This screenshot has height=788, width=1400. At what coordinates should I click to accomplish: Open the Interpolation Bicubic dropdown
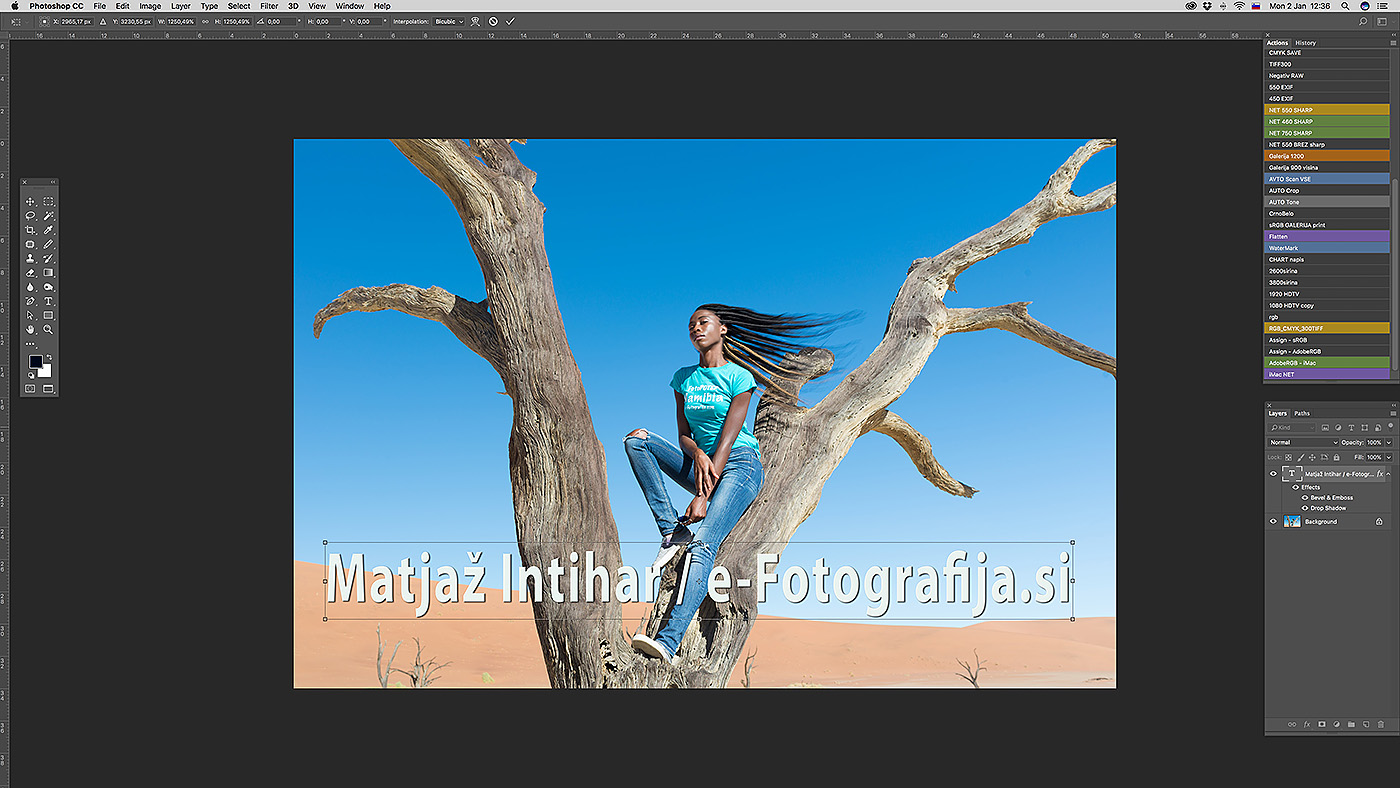[x=449, y=21]
